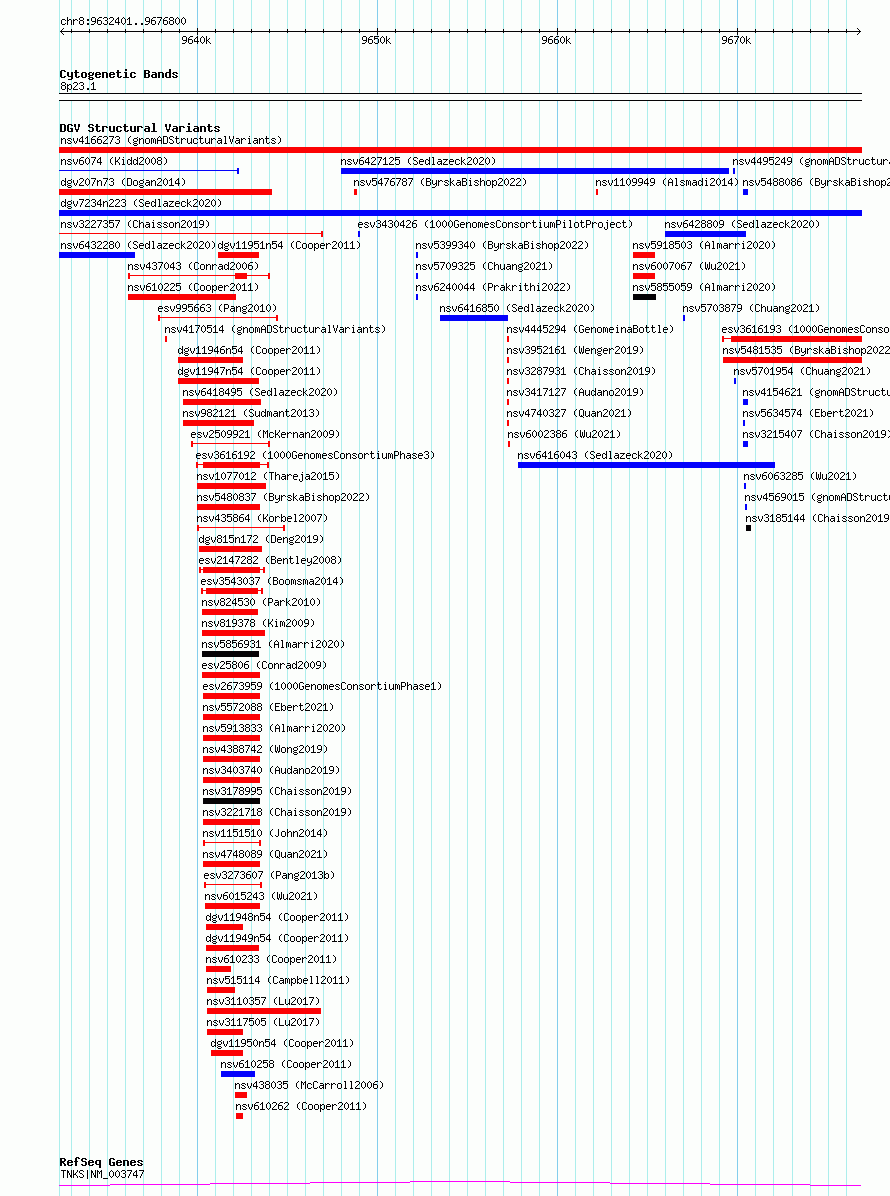890x1196 pixels.
Task: Open nsv4388742 (Wong2019) variant
Action: coord(265,750)
